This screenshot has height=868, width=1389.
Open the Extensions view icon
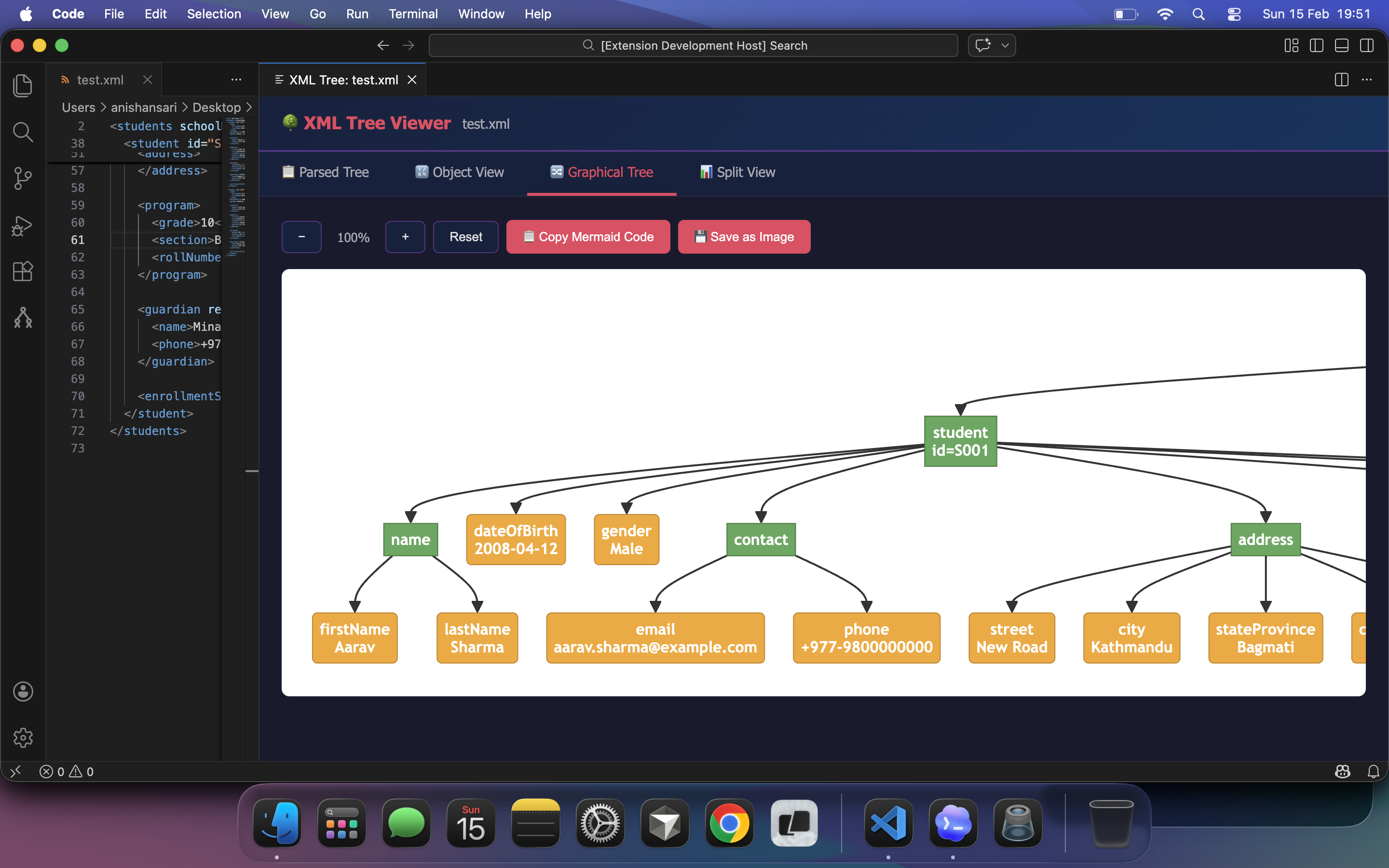click(x=22, y=271)
